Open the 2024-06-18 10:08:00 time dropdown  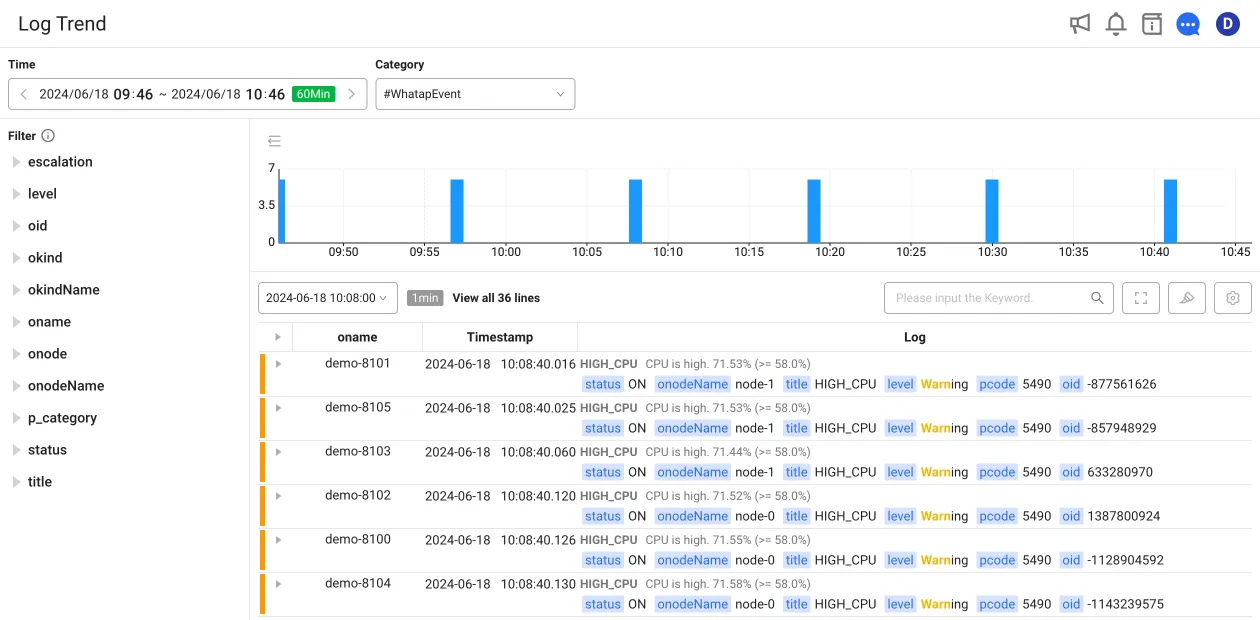coord(328,298)
